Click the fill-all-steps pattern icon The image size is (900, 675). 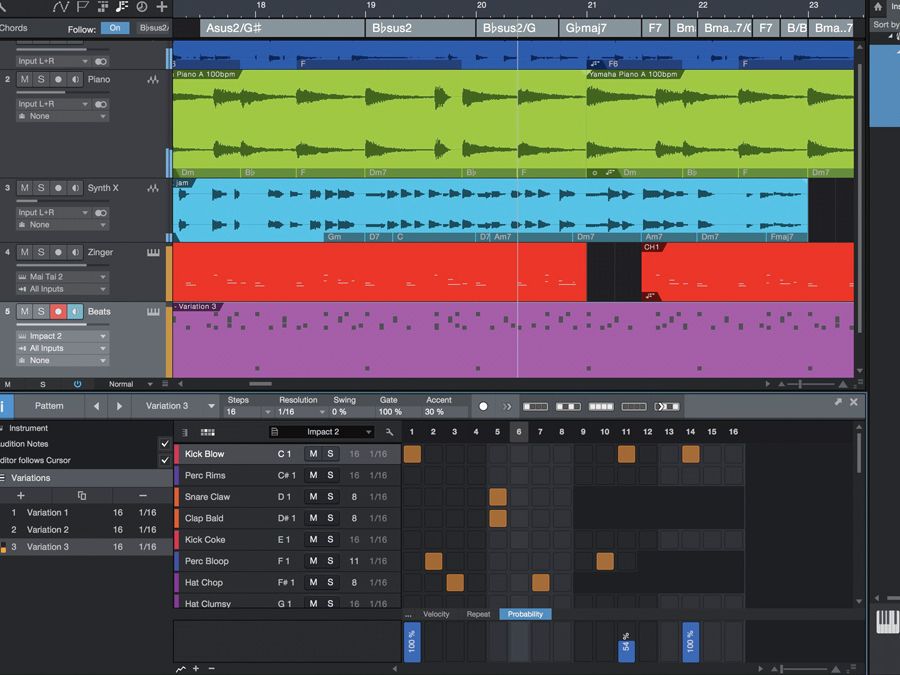pyautogui.click(x=601, y=406)
